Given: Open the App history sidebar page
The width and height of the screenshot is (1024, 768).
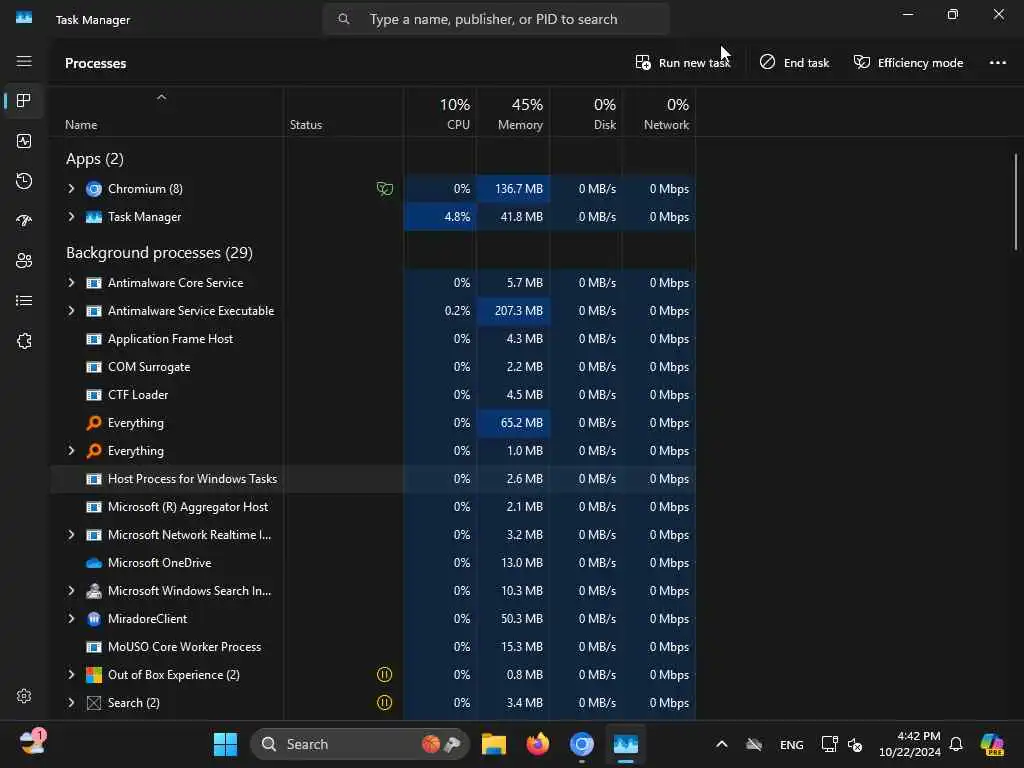Looking at the screenshot, I should tap(24, 181).
